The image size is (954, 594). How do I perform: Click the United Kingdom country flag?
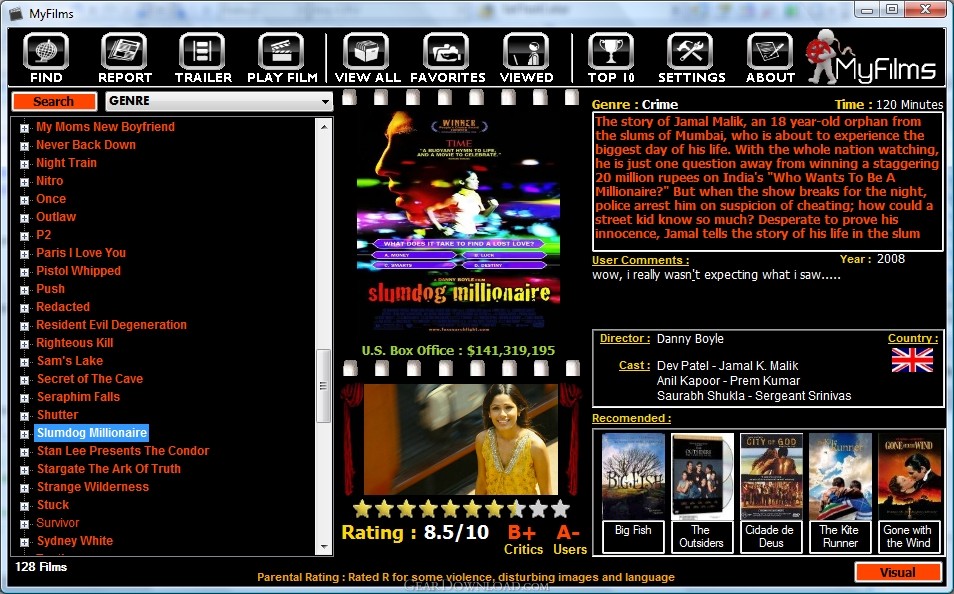coord(912,360)
